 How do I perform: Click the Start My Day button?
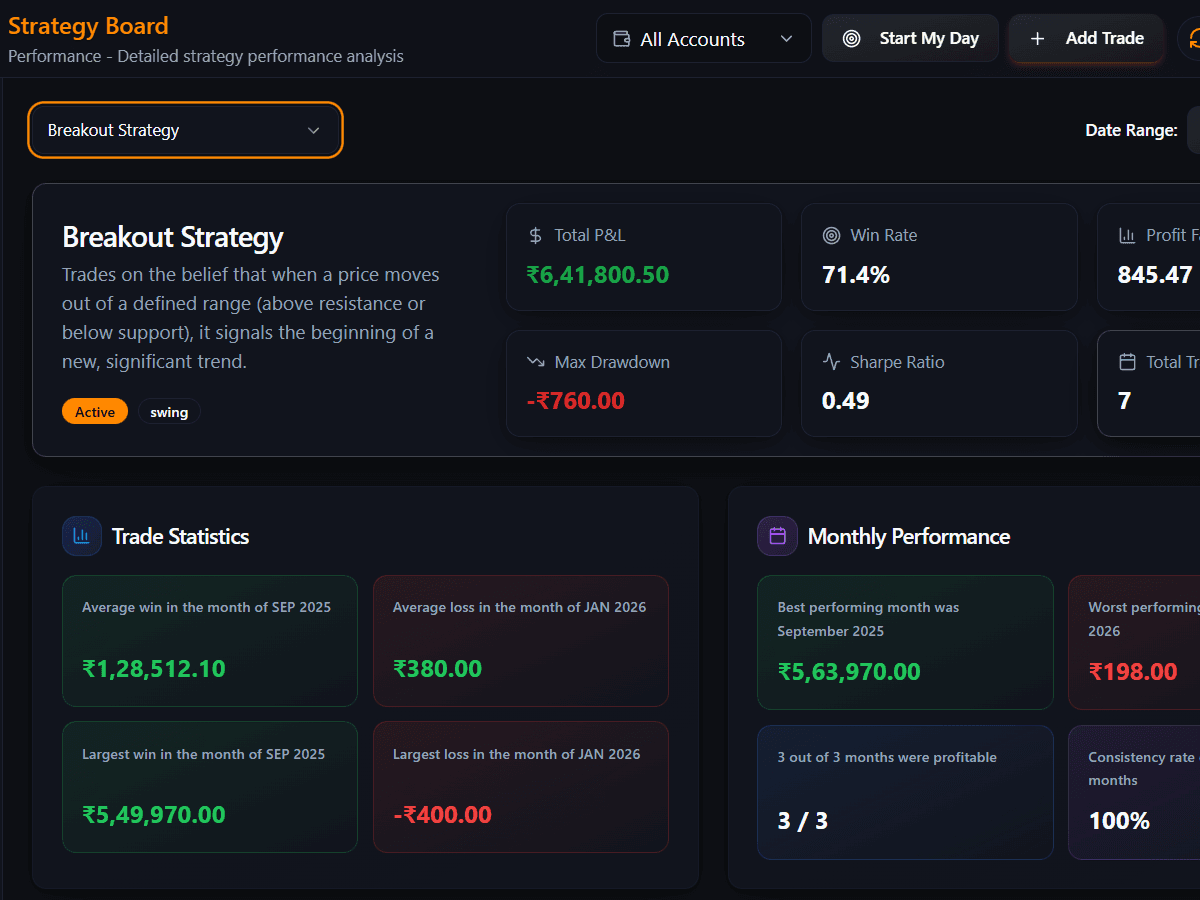pos(910,38)
